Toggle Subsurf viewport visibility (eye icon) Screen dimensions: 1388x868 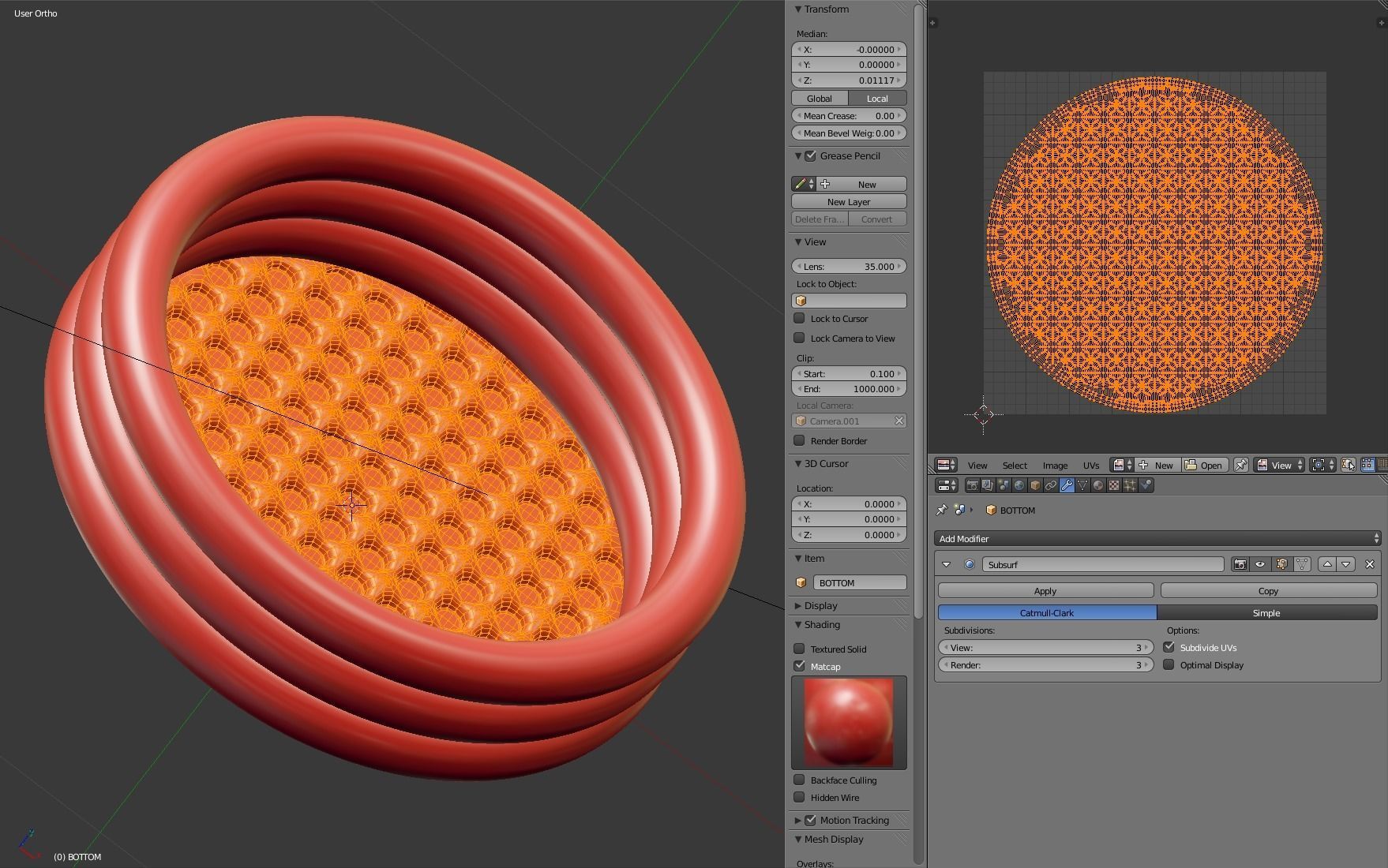(x=1260, y=564)
